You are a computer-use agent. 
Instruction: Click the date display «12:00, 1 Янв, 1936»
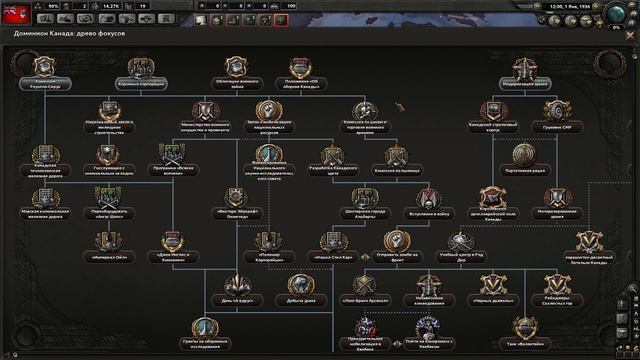569,6
